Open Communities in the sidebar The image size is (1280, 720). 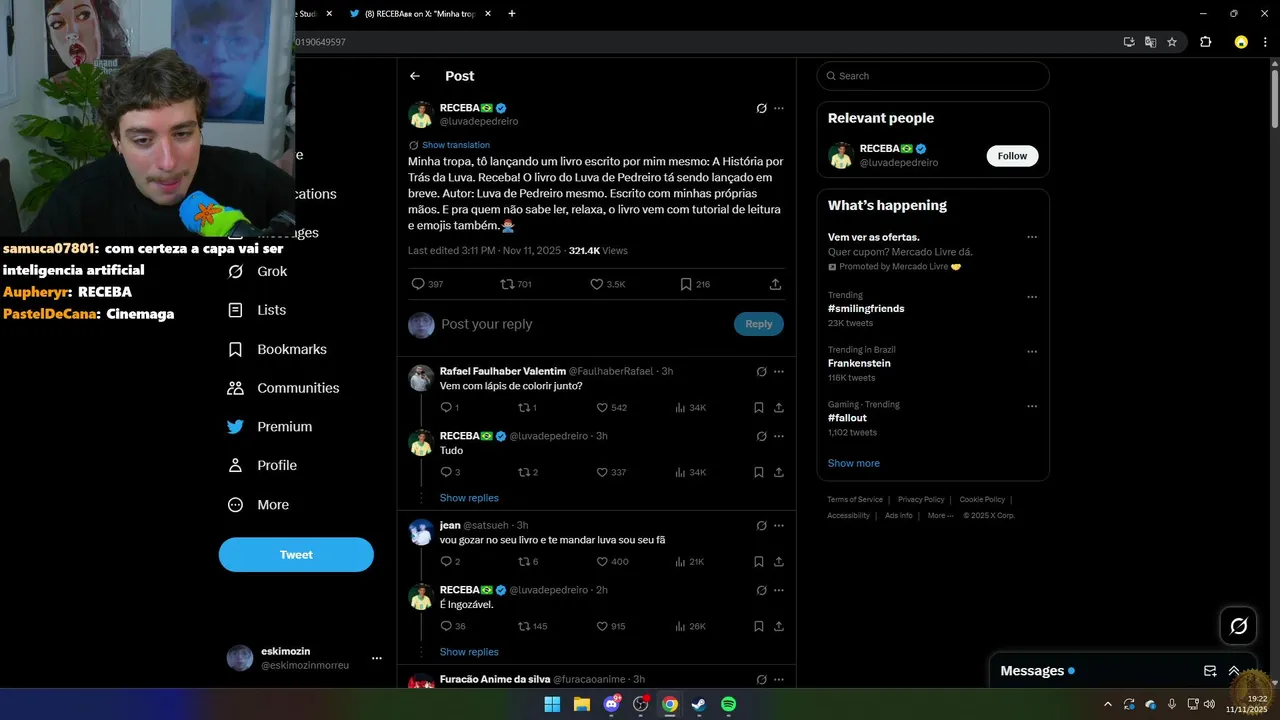(x=283, y=388)
